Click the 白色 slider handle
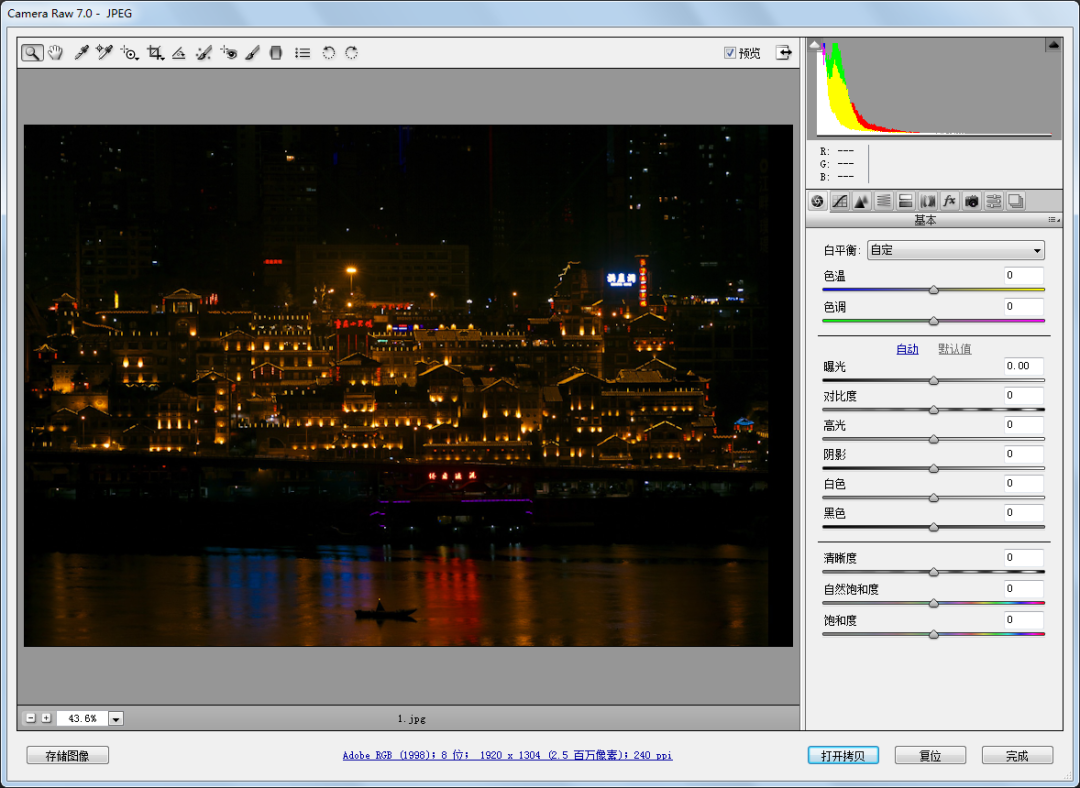This screenshot has width=1080, height=788. pyautogui.click(x=933, y=498)
